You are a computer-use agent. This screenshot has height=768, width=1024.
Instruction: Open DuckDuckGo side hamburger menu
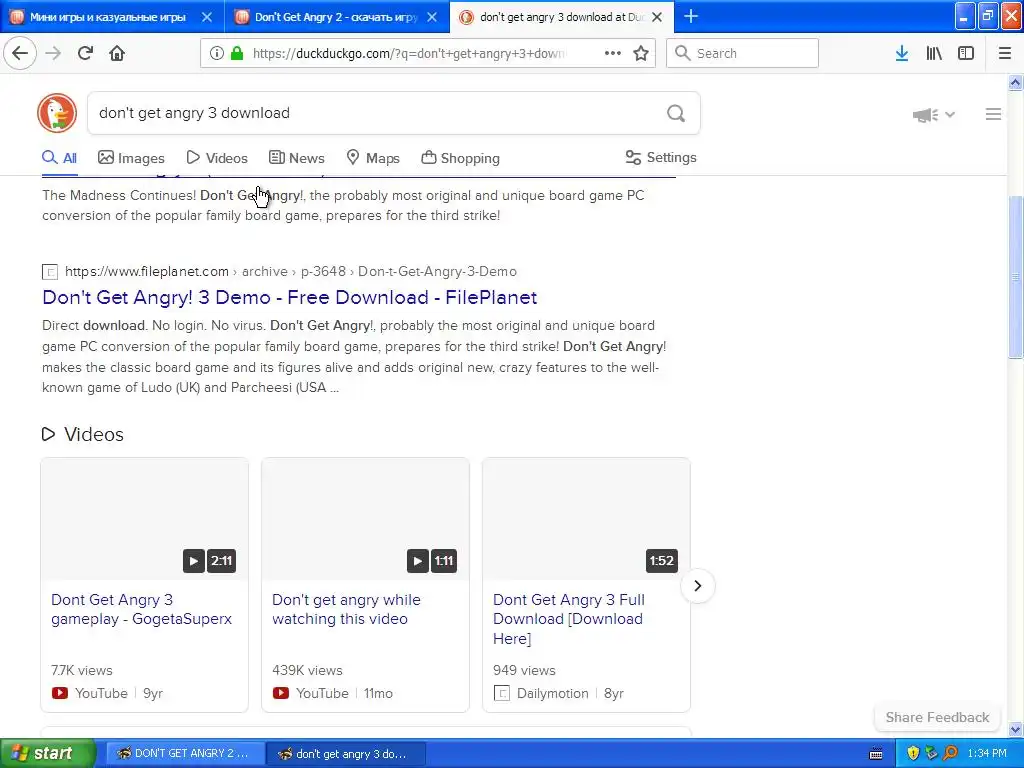[x=993, y=114]
